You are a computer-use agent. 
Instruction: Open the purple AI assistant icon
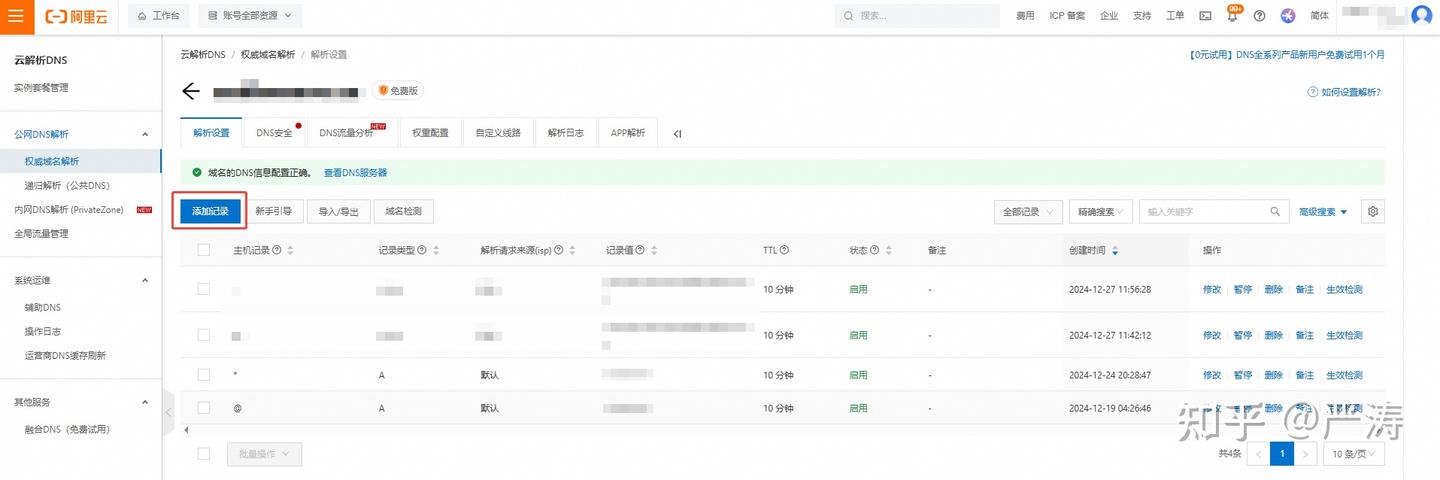pyautogui.click(x=1288, y=16)
